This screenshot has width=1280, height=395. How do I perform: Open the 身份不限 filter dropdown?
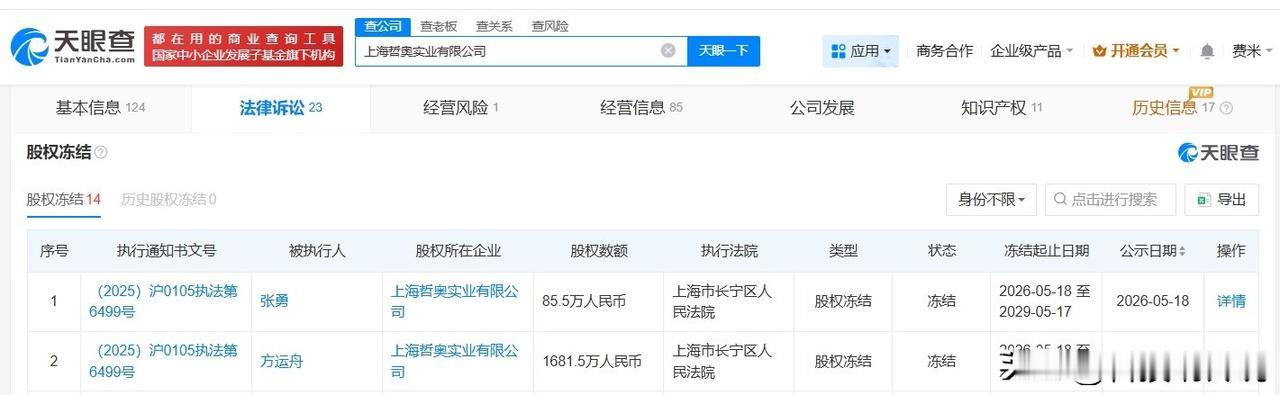(x=991, y=199)
